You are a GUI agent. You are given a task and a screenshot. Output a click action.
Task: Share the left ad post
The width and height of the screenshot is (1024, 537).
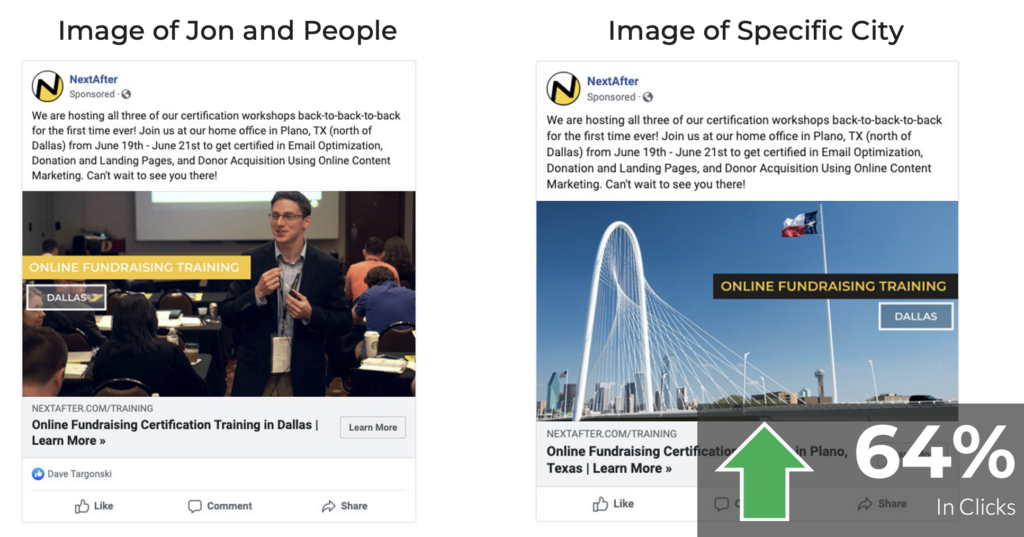coord(344,506)
